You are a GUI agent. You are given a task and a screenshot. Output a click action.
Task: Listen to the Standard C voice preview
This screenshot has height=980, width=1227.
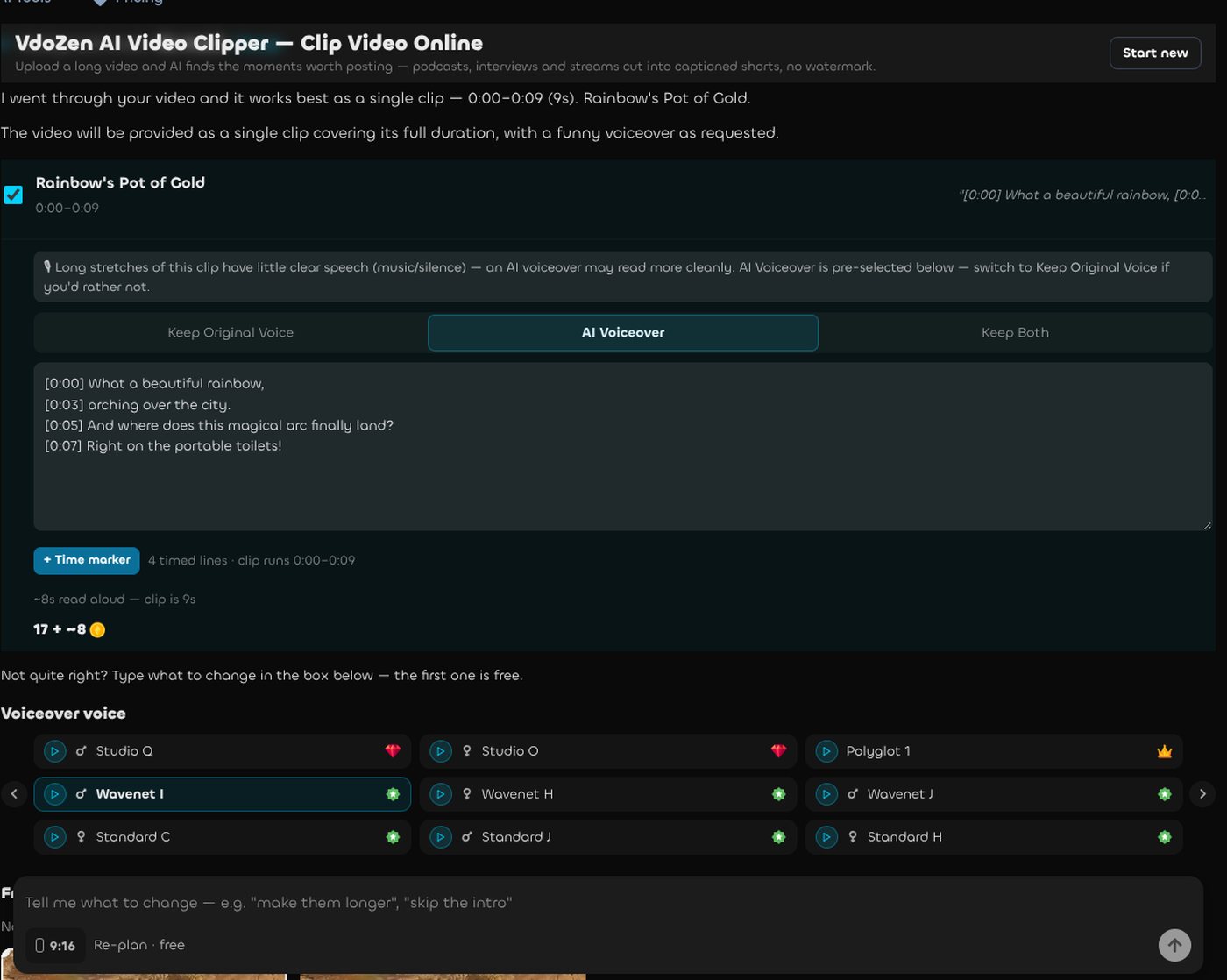[54, 837]
